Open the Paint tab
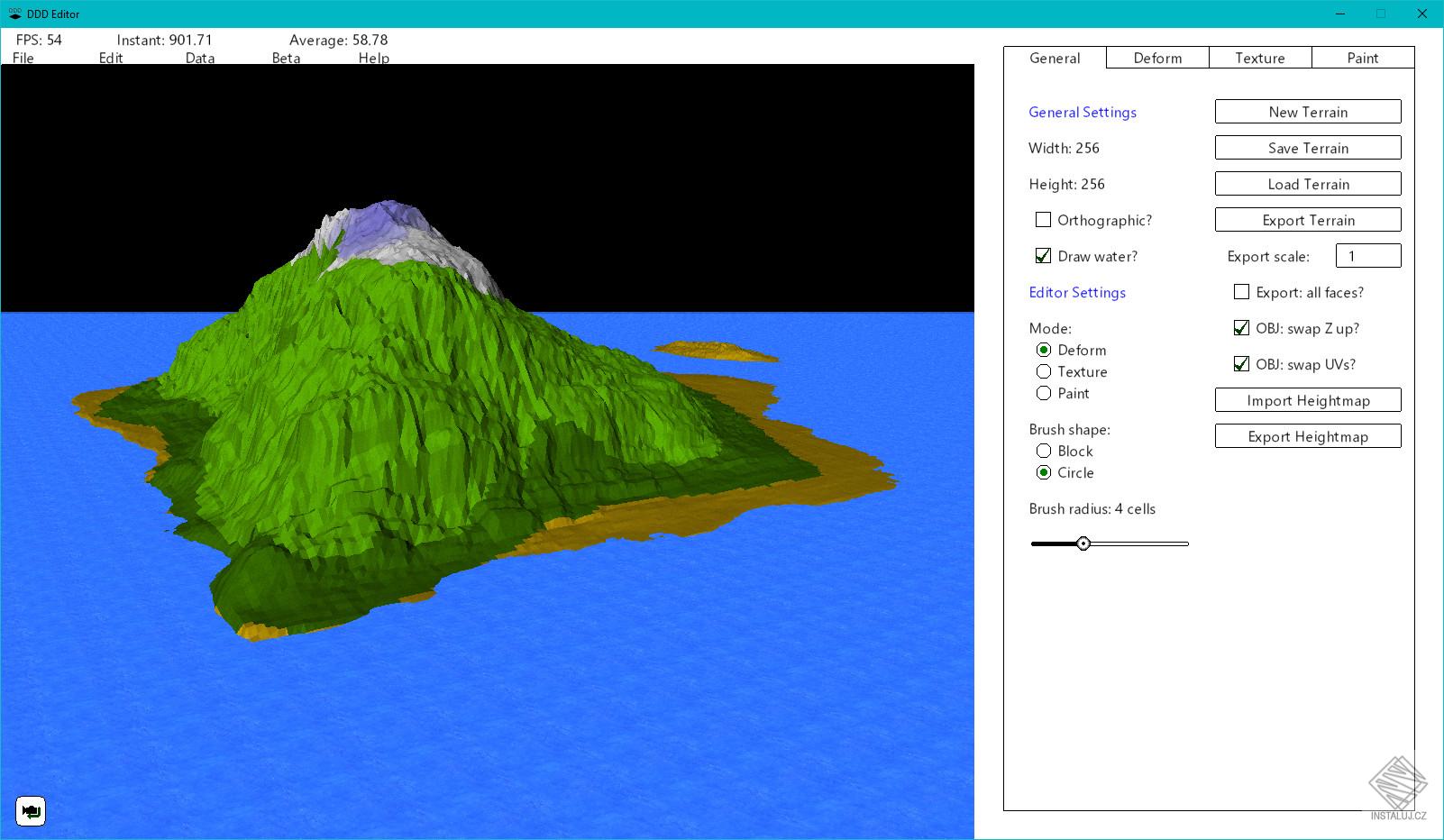The width and height of the screenshot is (1444, 840). tap(1363, 57)
